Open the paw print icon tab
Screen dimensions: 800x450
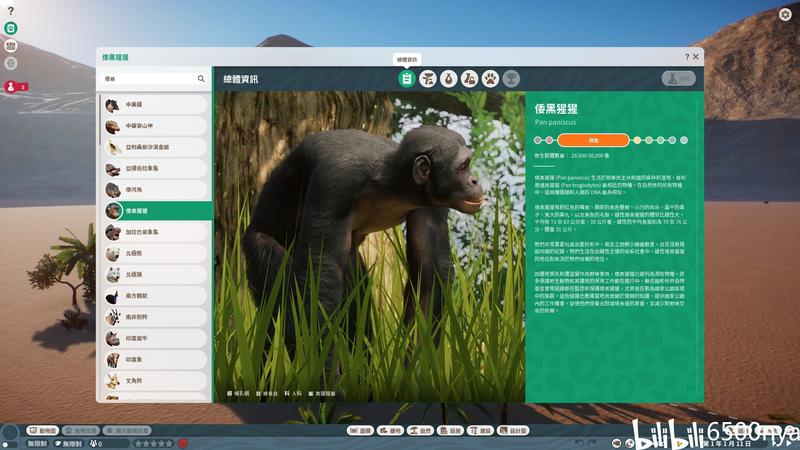point(490,79)
